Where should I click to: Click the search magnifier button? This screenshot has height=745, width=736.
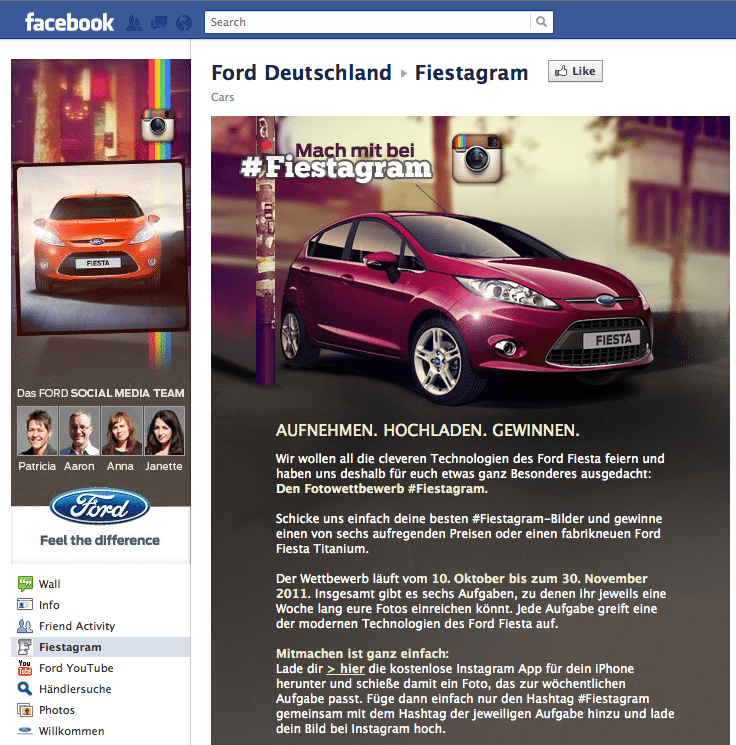click(x=541, y=22)
